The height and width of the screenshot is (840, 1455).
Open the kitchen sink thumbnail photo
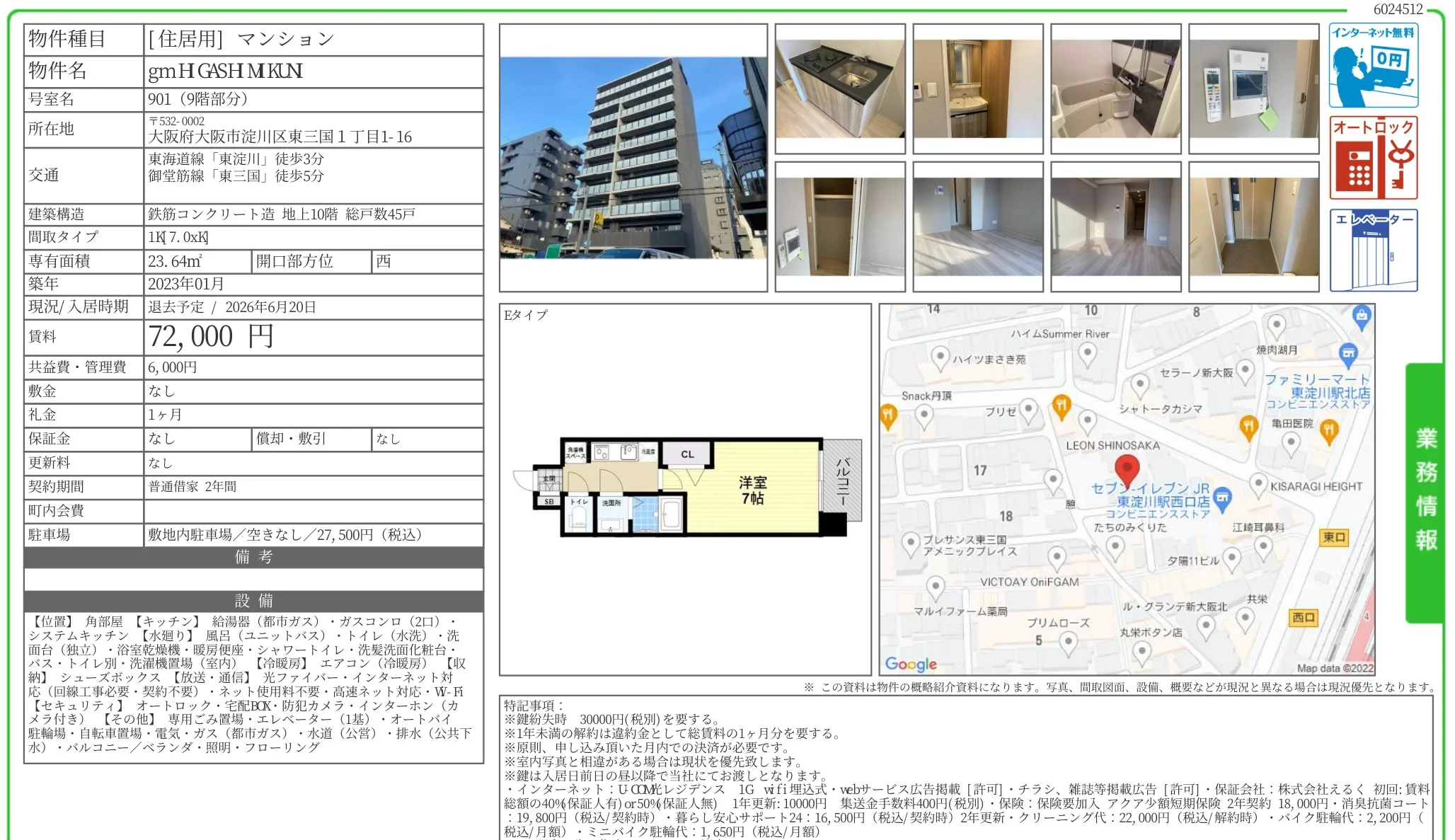[840, 88]
